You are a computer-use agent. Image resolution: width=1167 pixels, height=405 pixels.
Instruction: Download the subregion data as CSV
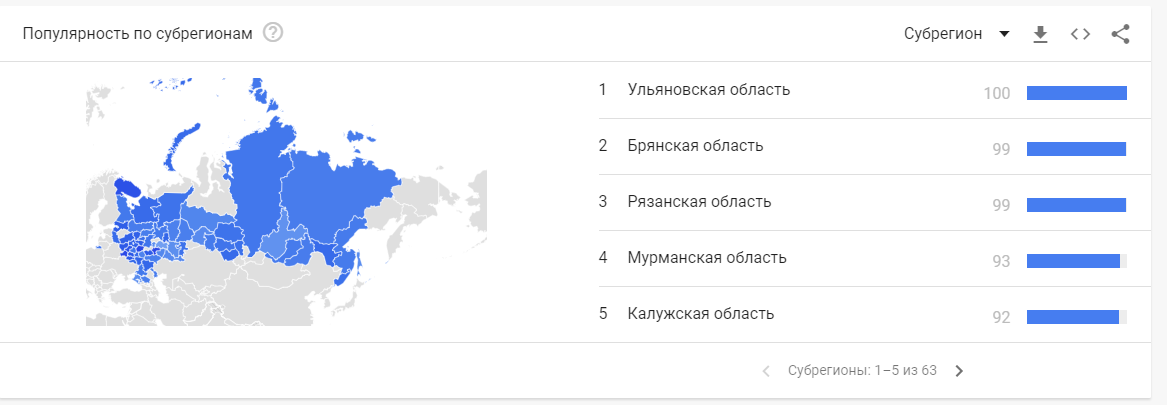[x=1040, y=34]
